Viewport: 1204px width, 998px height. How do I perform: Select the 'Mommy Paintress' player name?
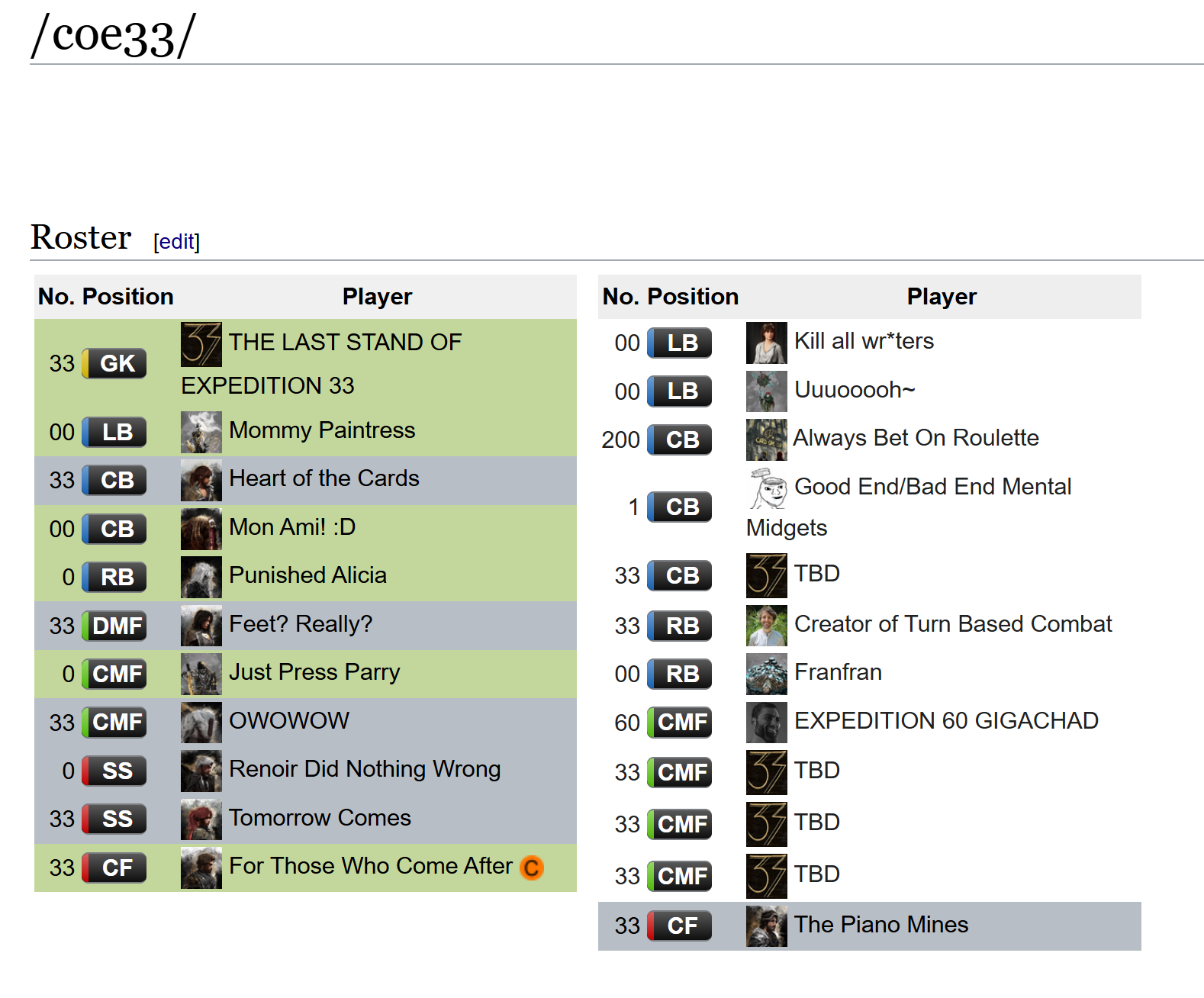pos(322,430)
